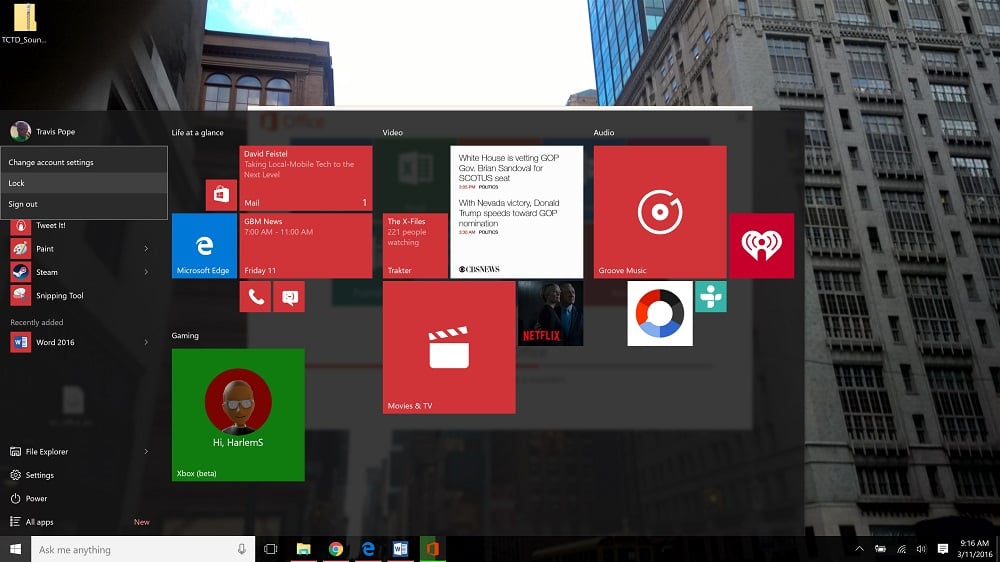Open the Phone tile

(x=256, y=297)
